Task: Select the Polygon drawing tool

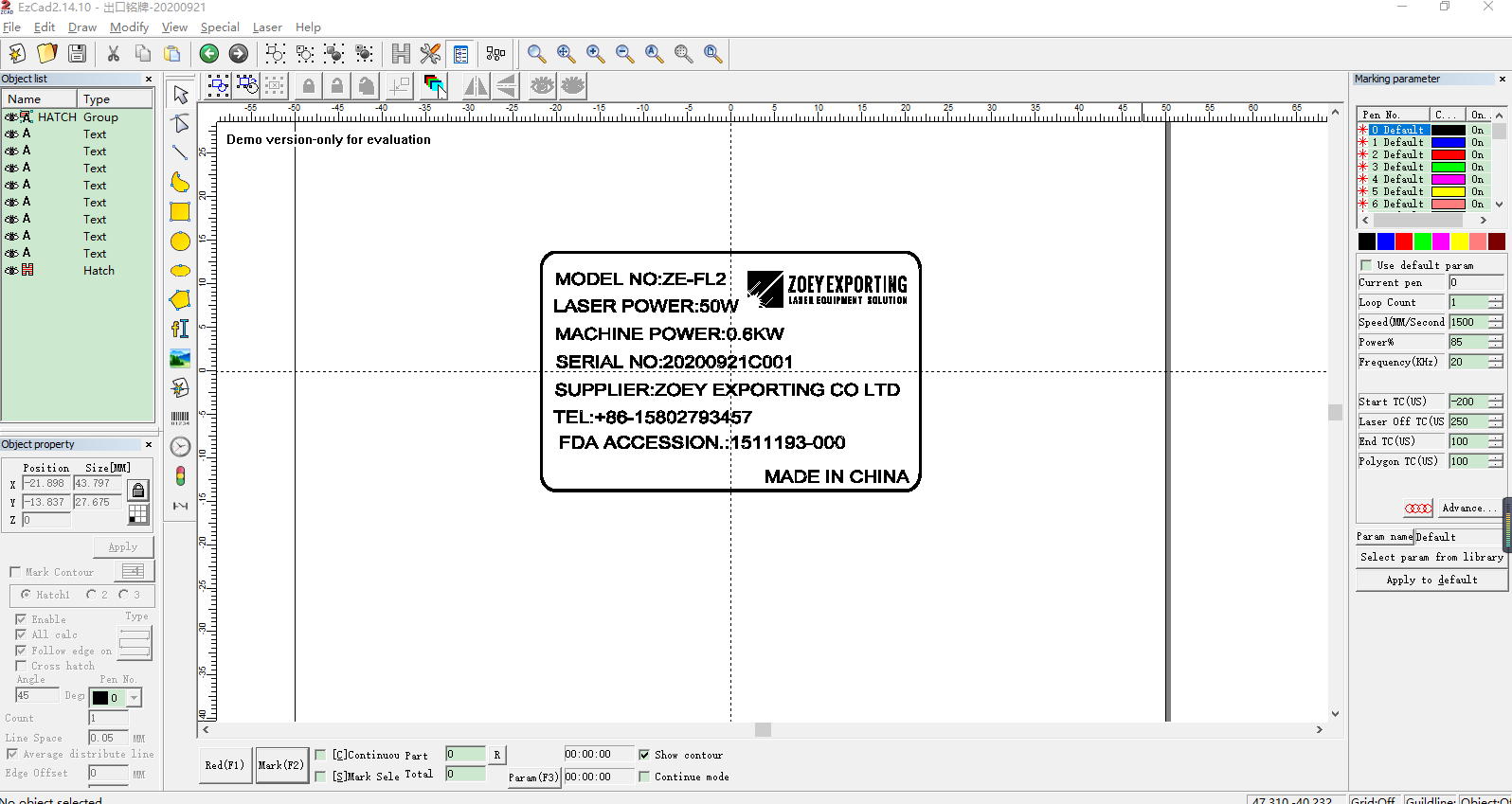Action: pos(180,300)
